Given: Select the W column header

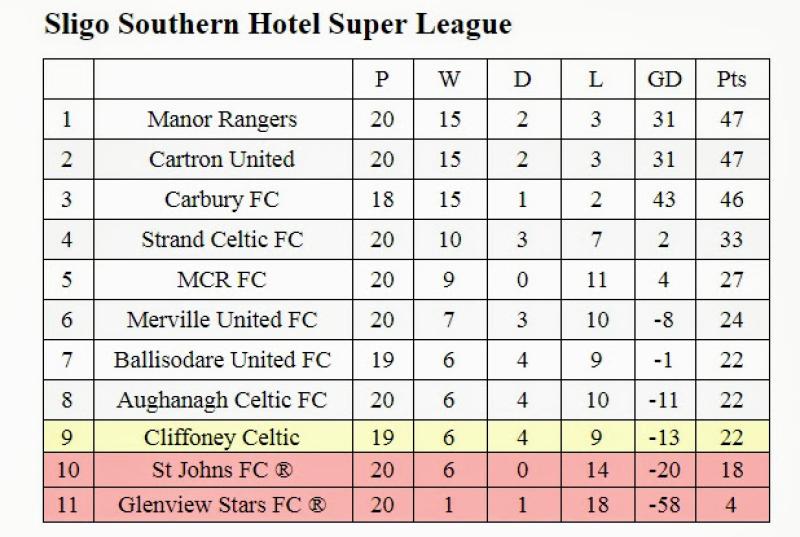Looking at the screenshot, I should (450, 80).
